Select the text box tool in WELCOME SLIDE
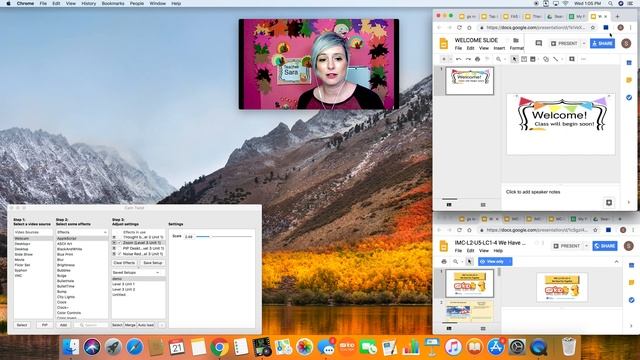This screenshot has width=640, height=360. pos(524,59)
